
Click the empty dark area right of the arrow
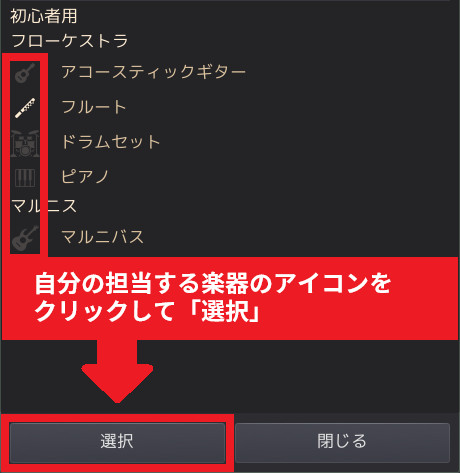click(300, 375)
